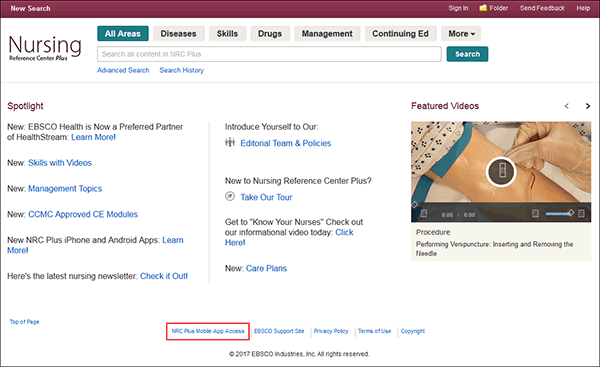The image size is (600, 367).
Task: Open EBSCO Support Site link
Action: pyautogui.click(x=279, y=331)
